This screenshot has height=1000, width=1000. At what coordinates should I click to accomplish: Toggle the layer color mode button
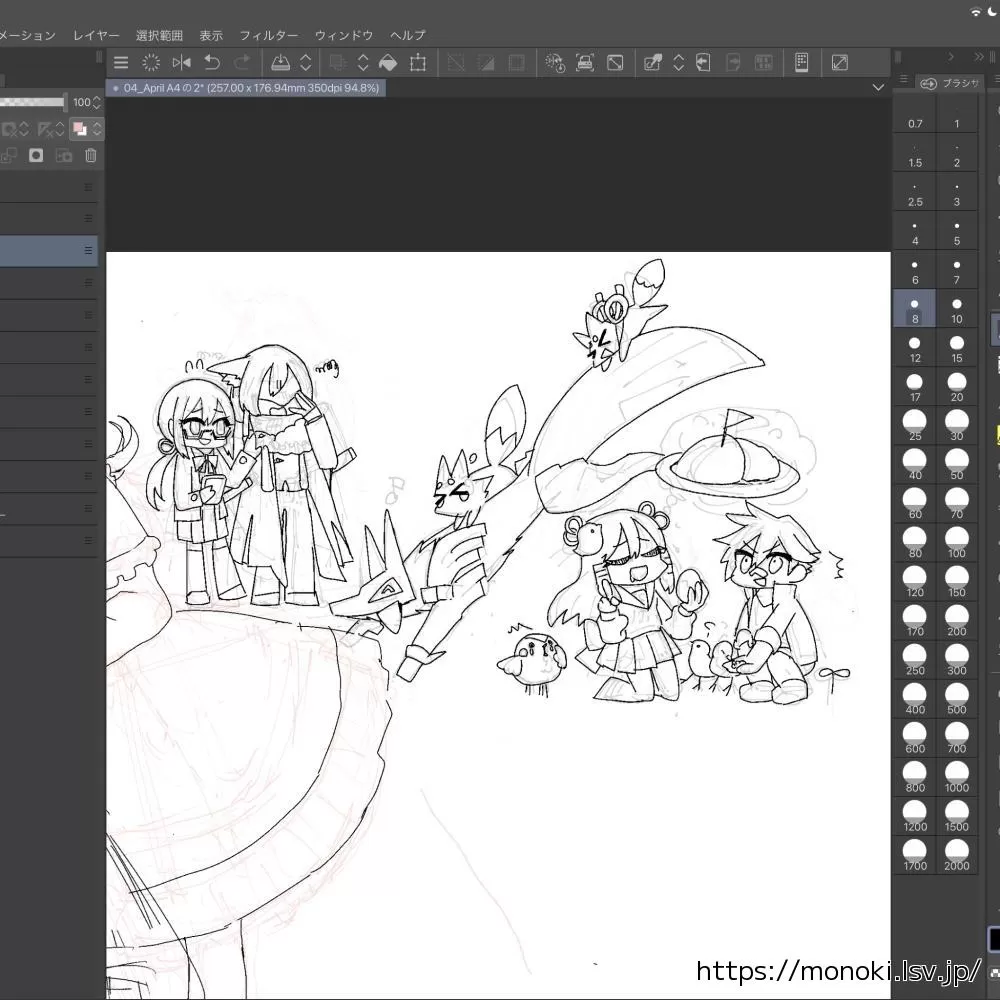pos(80,129)
